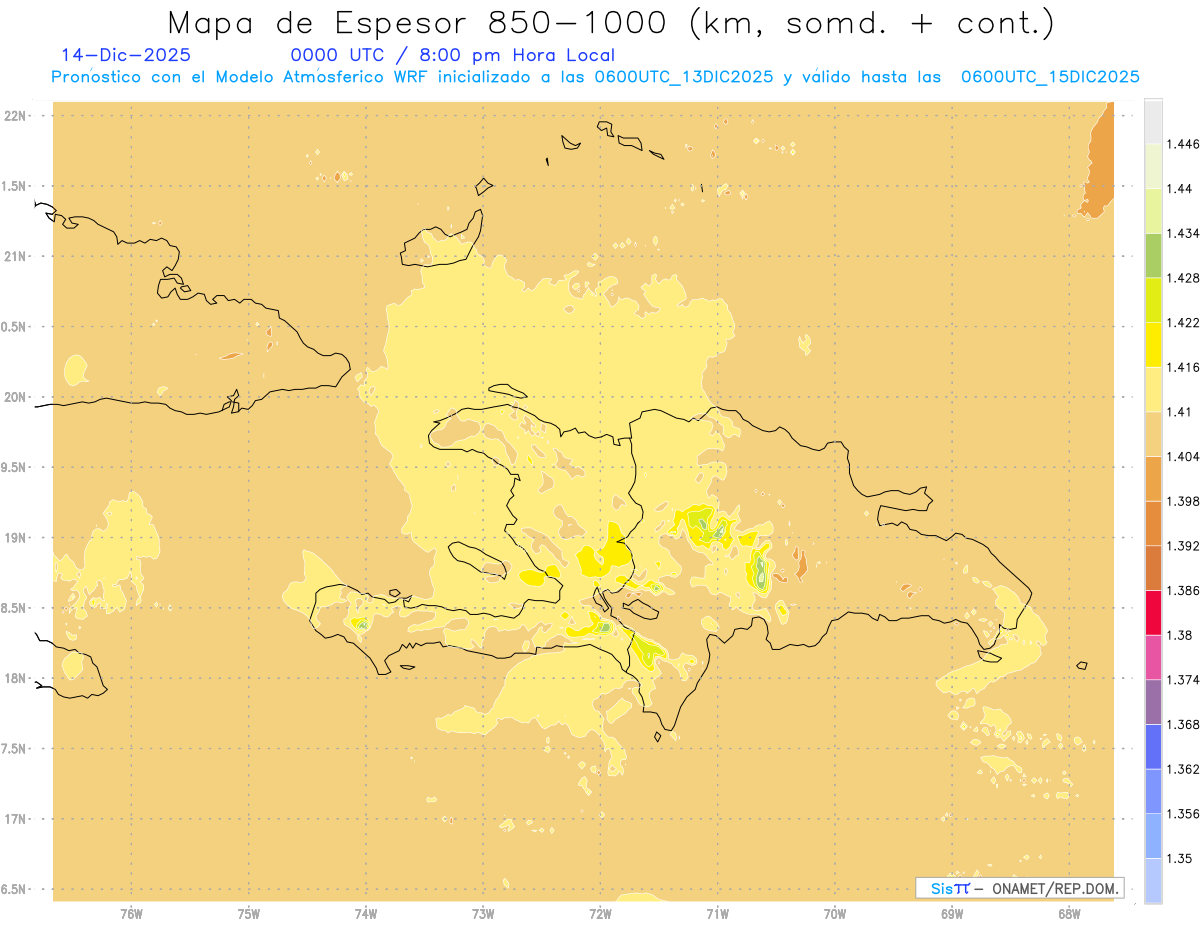Click the 1.422 legend value
This screenshot has height=927, width=1200.
(1183, 323)
